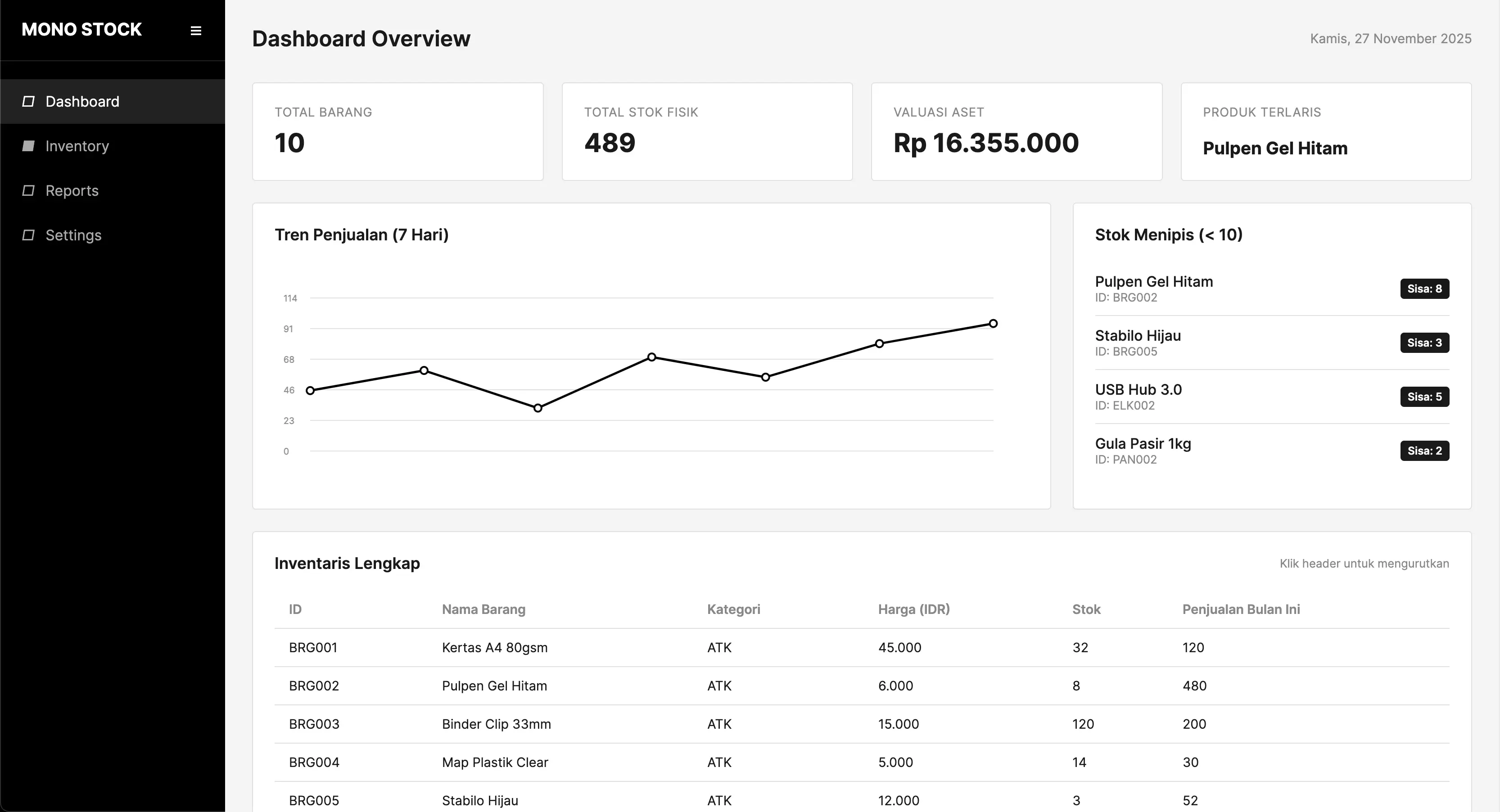Viewport: 1500px width, 812px height.
Task: Click the Sisa: 8 badge for Pulpen Gel Hitam
Action: 1424,288
